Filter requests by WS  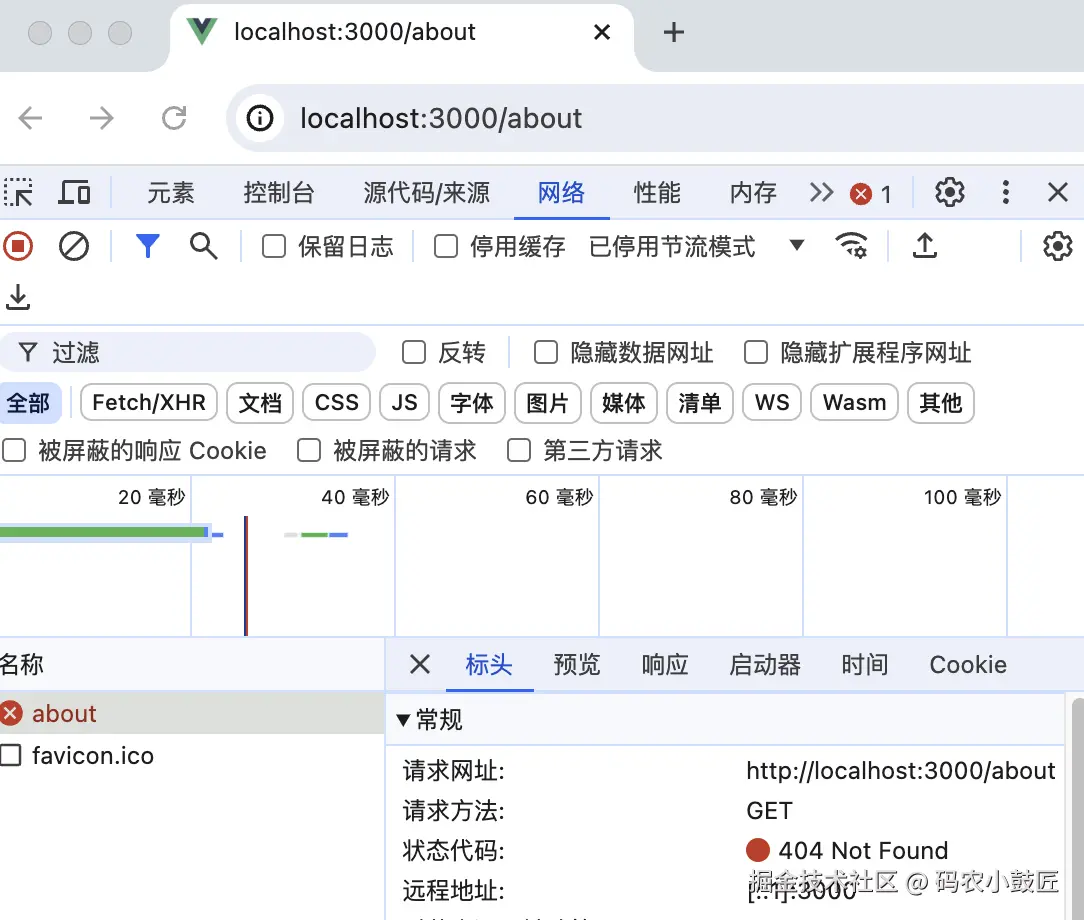[772, 402]
